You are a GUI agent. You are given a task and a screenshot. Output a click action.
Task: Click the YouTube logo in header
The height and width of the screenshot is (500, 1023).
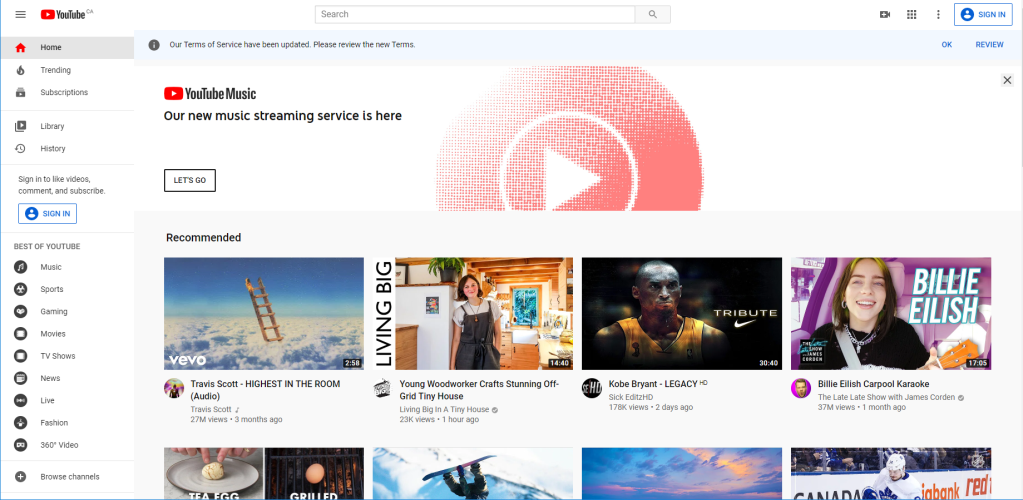(66, 14)
